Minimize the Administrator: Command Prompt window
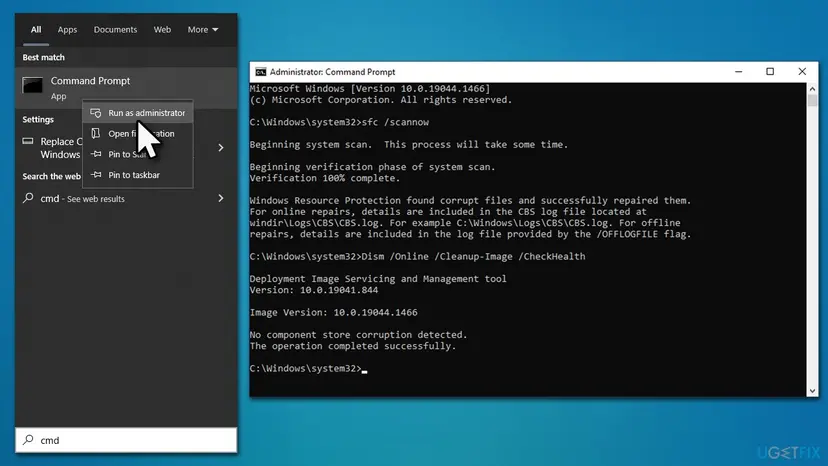This screenshot has width=828, height=466. coord(738,72)
